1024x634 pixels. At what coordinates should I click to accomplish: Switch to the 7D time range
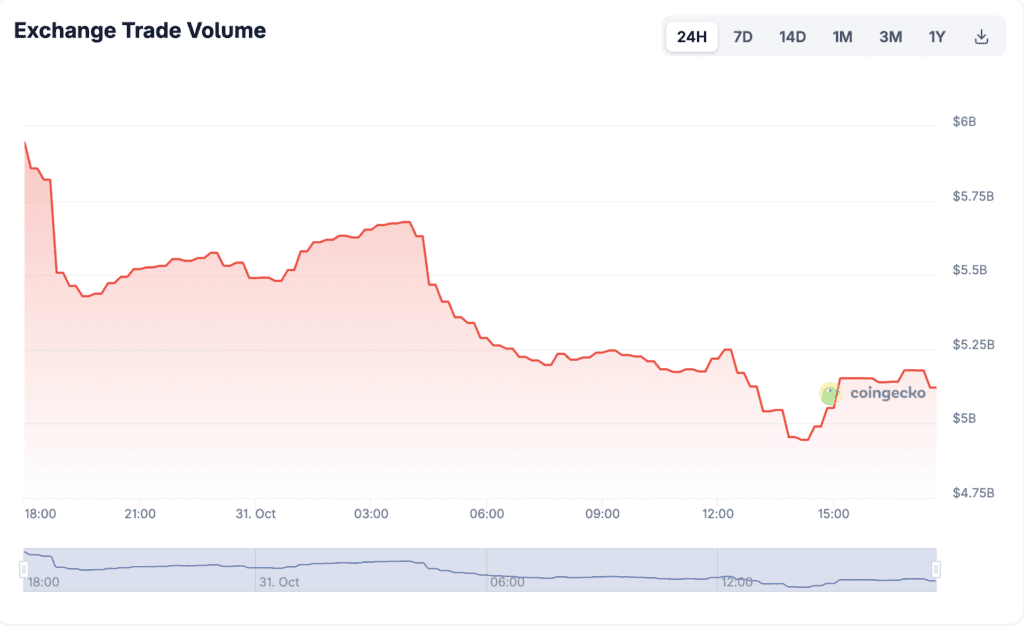742,36
